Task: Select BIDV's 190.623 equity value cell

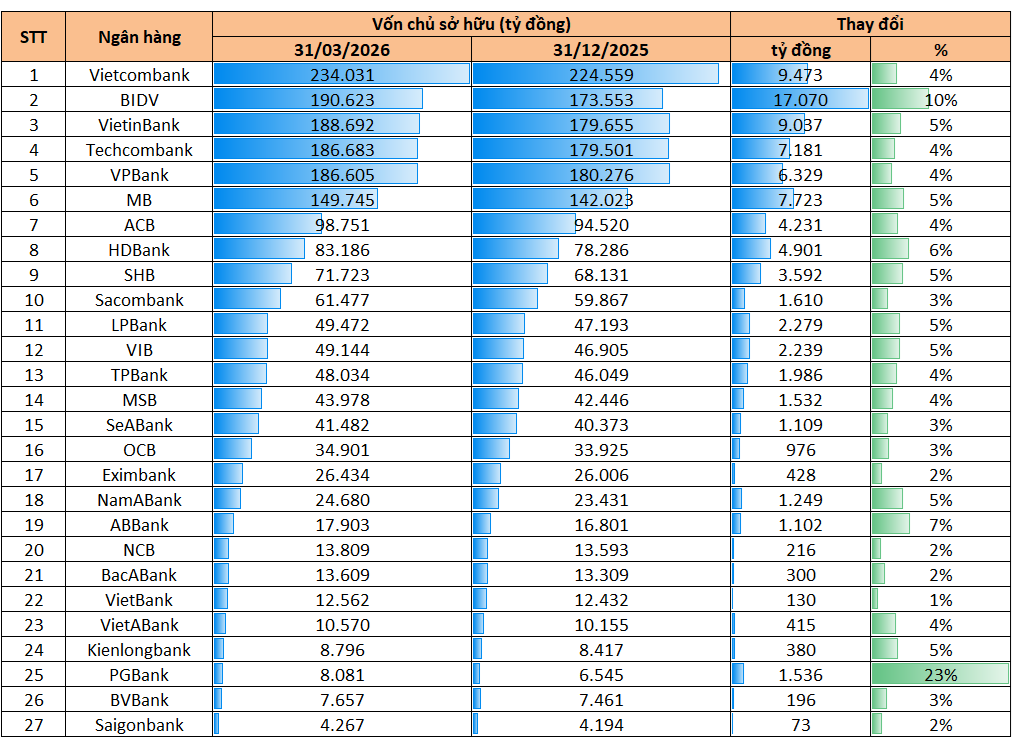Action: coord(342,100)
